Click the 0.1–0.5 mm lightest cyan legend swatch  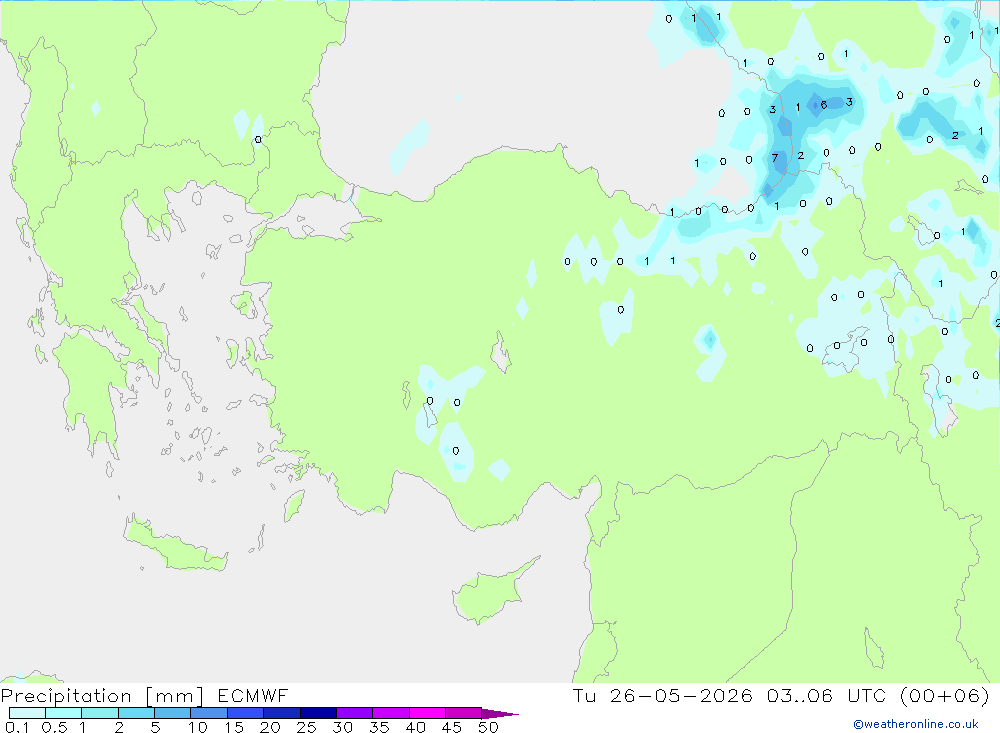(x=27, y=713)
